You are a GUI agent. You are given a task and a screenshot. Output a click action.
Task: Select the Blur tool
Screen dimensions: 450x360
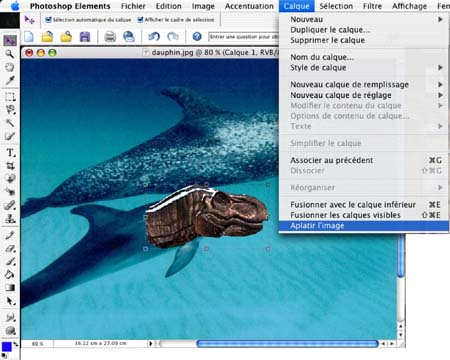10,317
